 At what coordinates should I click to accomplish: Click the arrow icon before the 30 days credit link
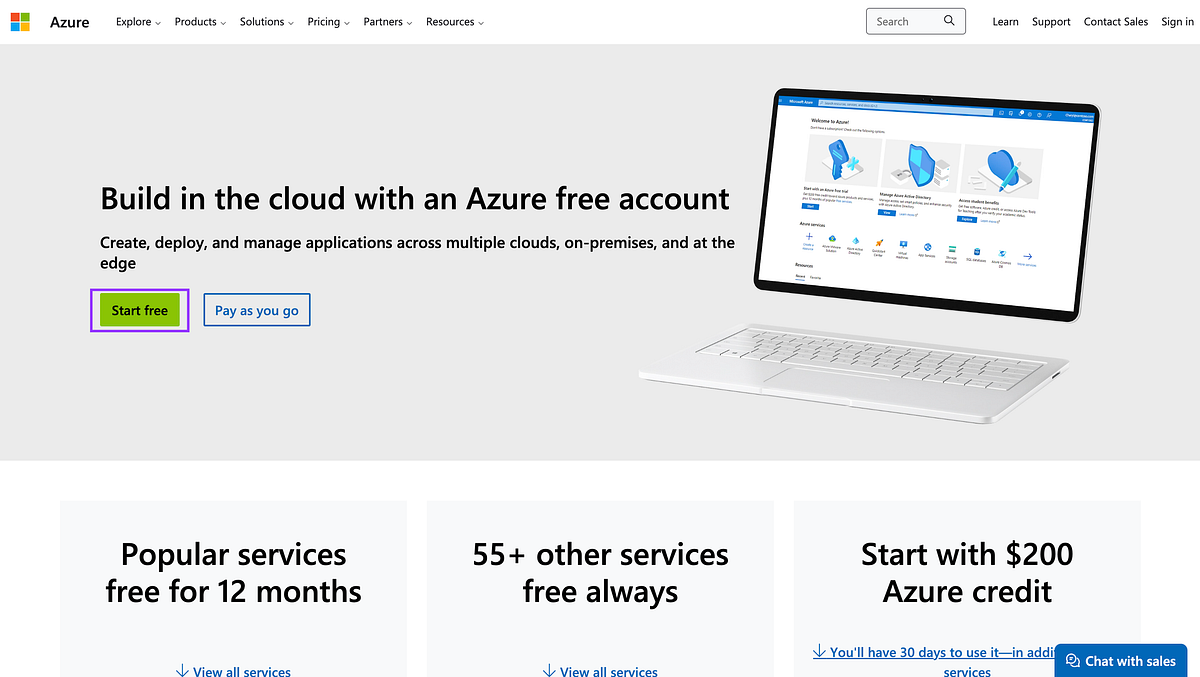[x=819, y=651]
